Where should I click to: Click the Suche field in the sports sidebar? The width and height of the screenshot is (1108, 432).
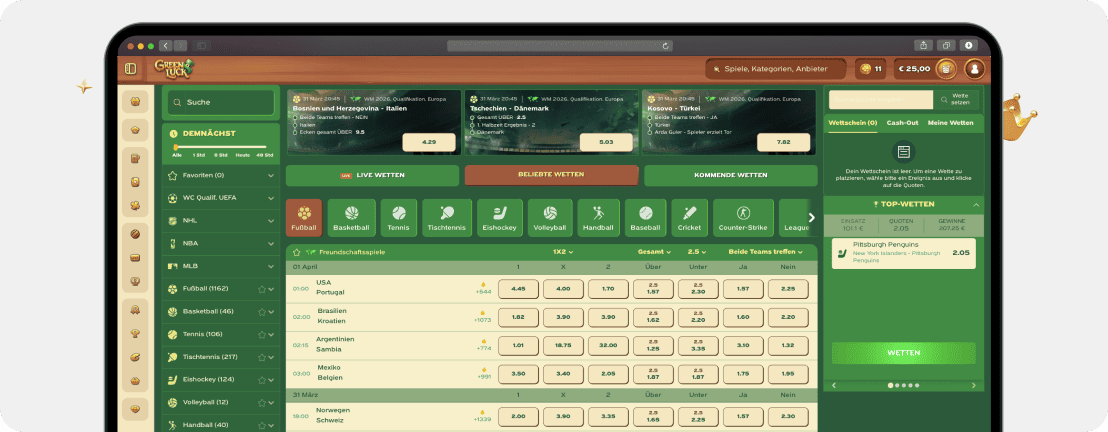221,103
